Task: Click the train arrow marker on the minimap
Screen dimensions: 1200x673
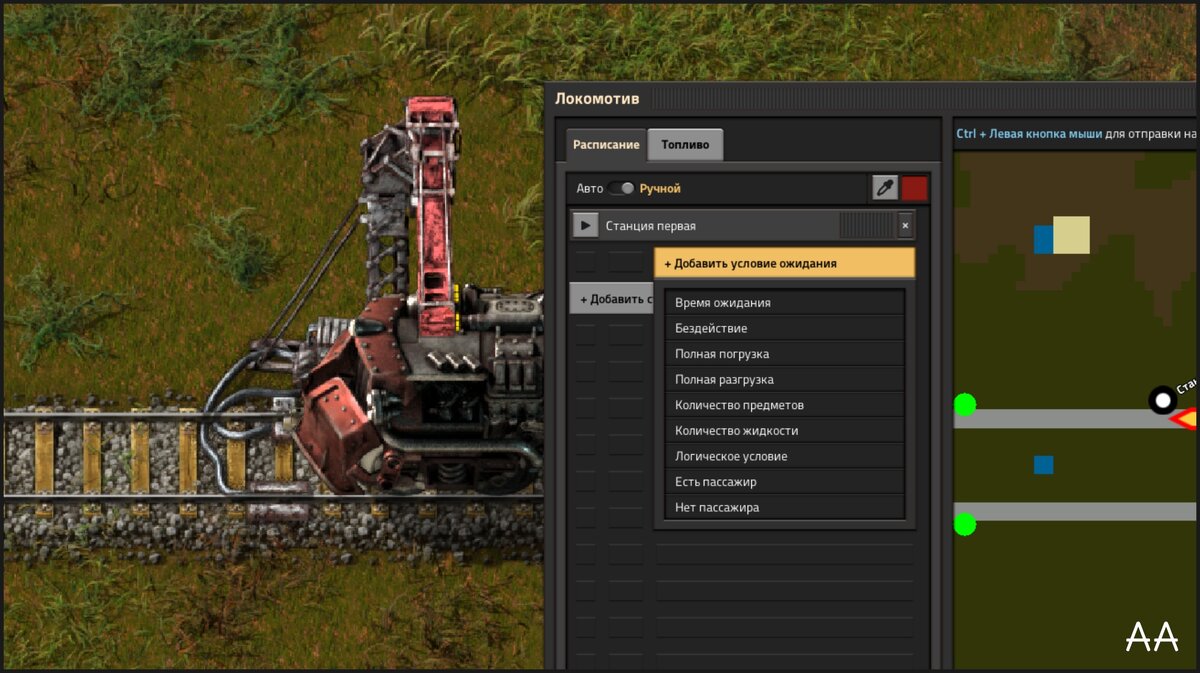Action: pos(1184,418)
